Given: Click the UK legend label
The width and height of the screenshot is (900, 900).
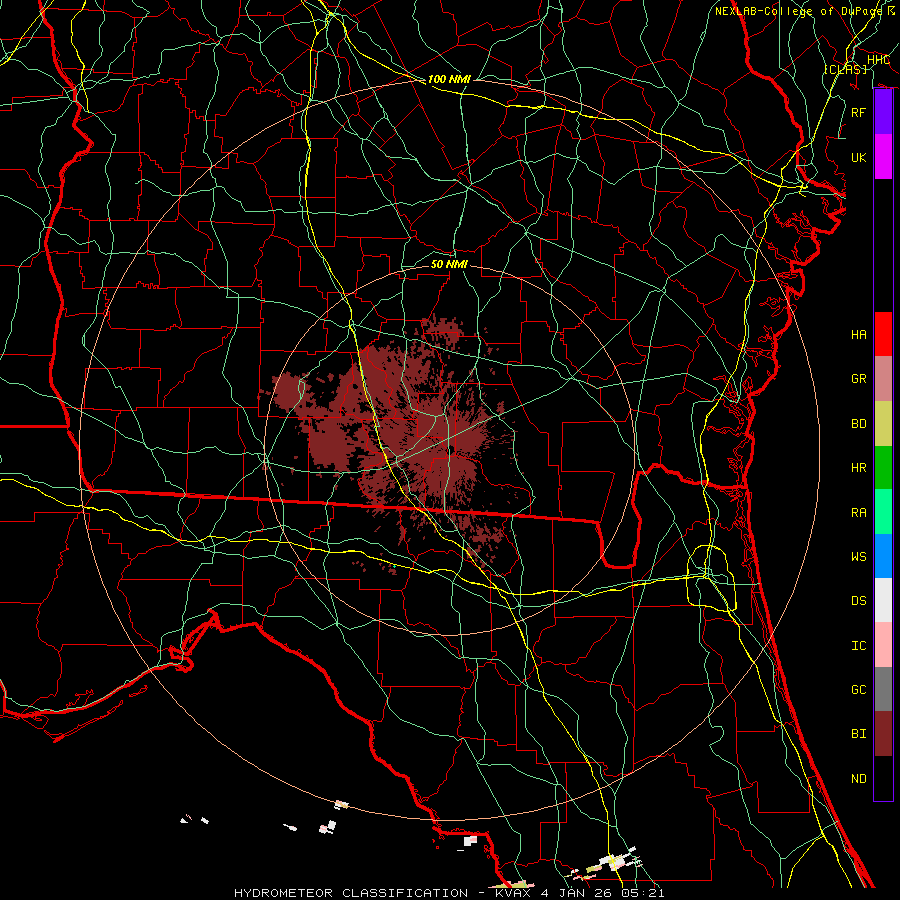Looking at the screenshot, I should coord(858,157).
